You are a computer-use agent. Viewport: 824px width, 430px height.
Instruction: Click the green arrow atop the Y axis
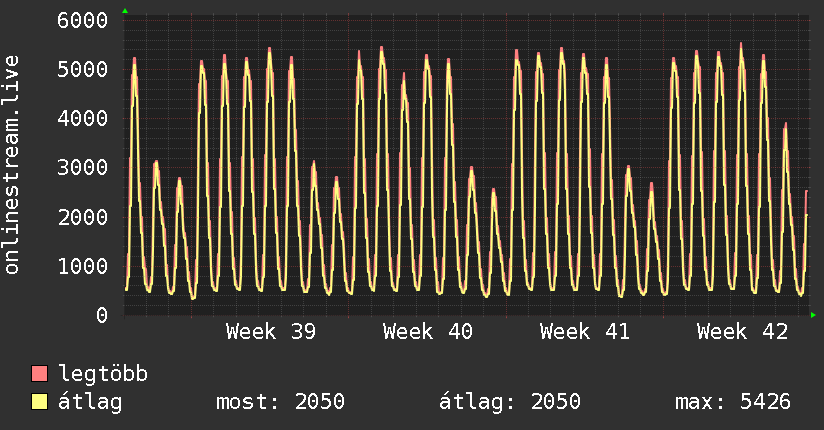[x=125, y=11]
